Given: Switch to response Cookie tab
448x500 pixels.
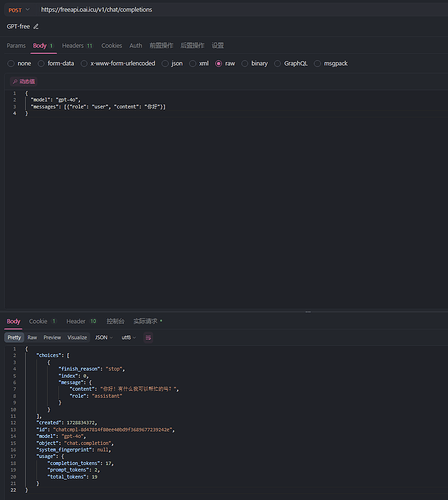Looking at the screenshot, I should point(42,321).
